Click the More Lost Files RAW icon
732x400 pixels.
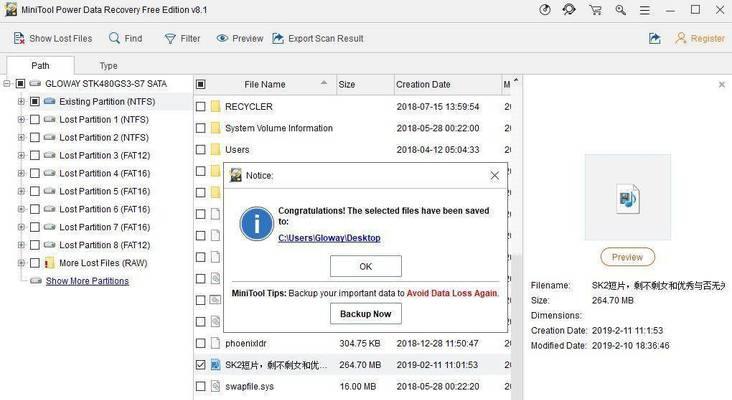(x=49, y=263)
